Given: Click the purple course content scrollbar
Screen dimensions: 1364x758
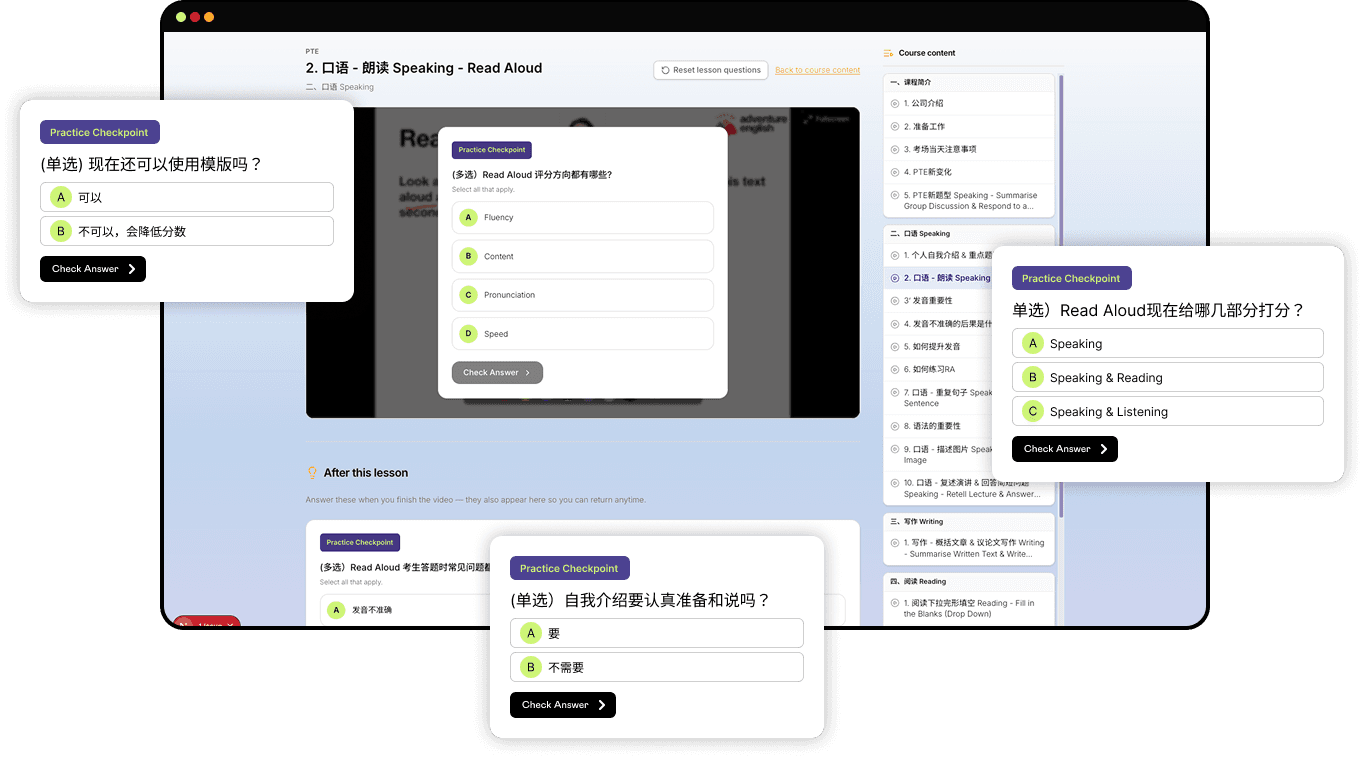Looking at the screenshot, I should pos(1061,295).
